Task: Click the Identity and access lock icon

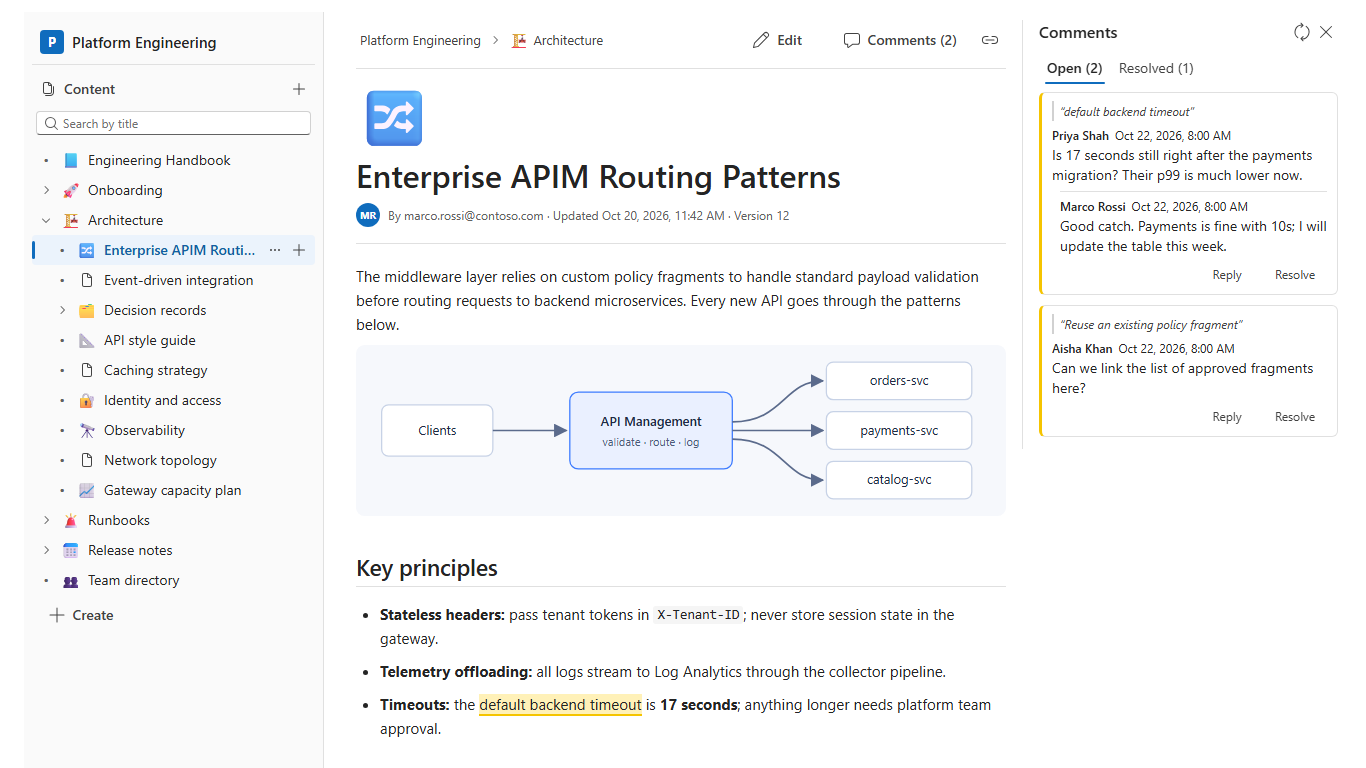Action: tap(86, 400)
